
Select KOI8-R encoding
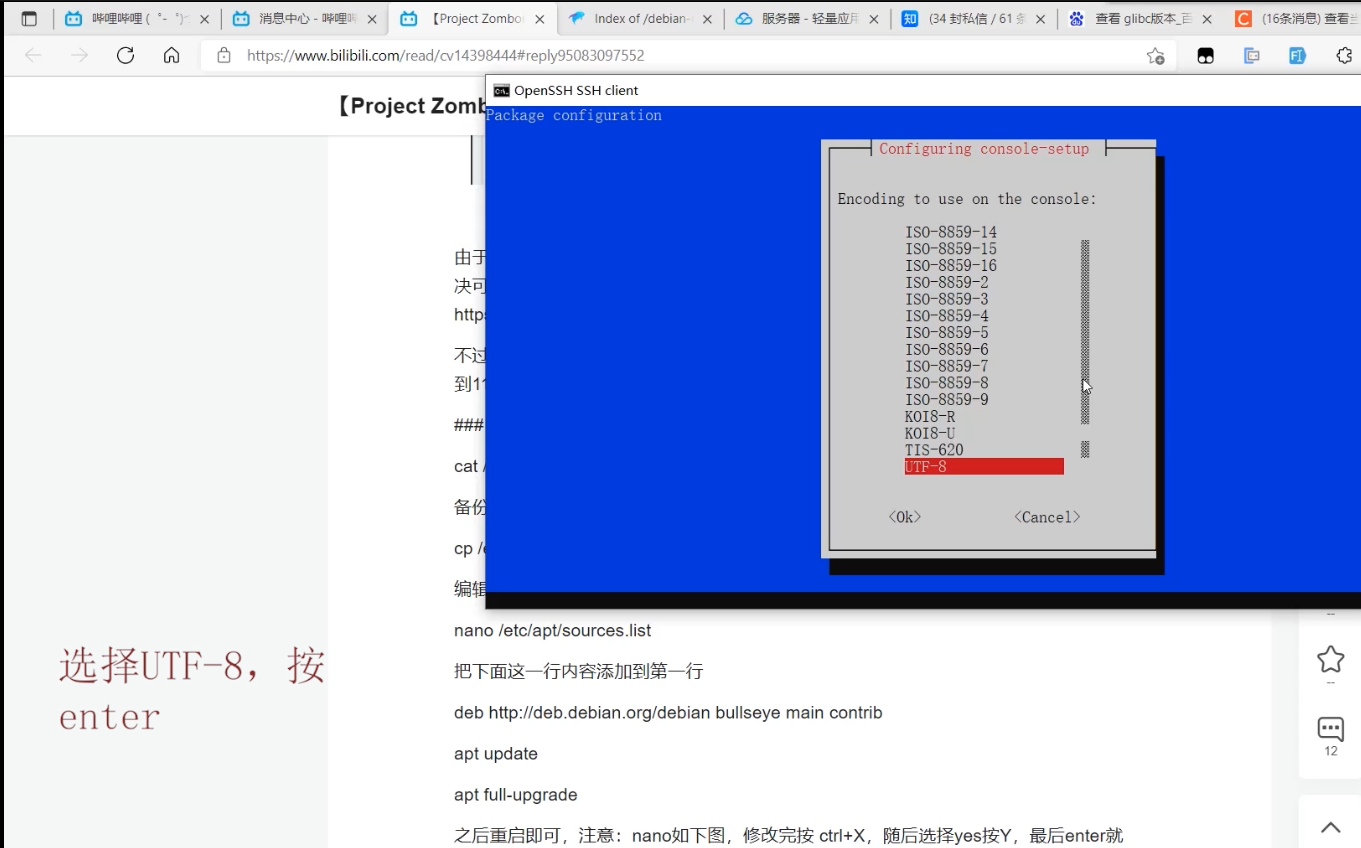930,417
